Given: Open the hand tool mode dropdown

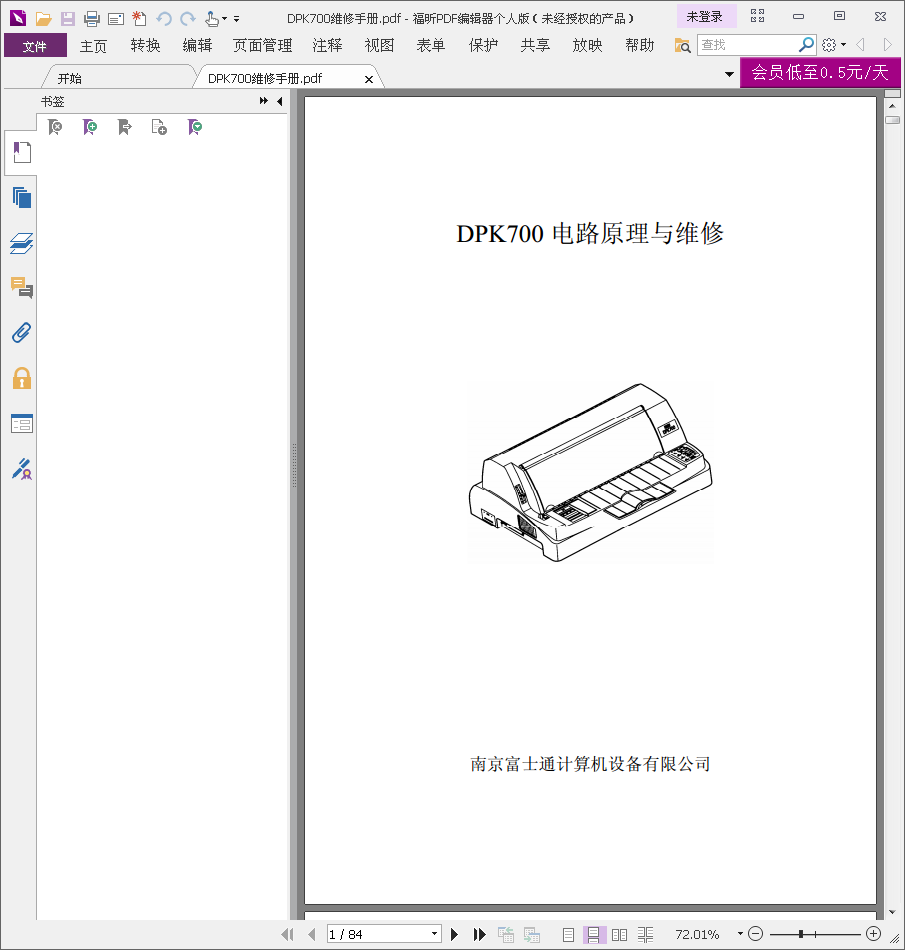Looking at the screenshot, I should [225, 19].
